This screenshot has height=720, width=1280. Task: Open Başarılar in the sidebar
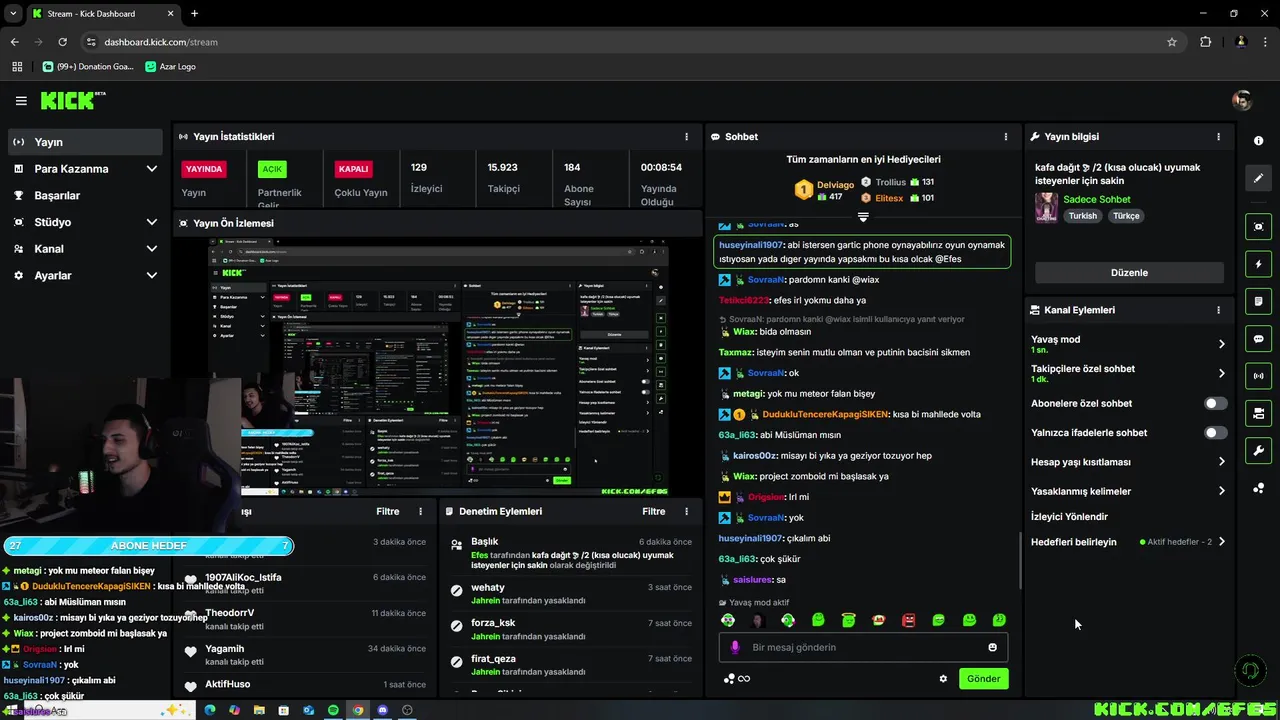click(85, 195)
